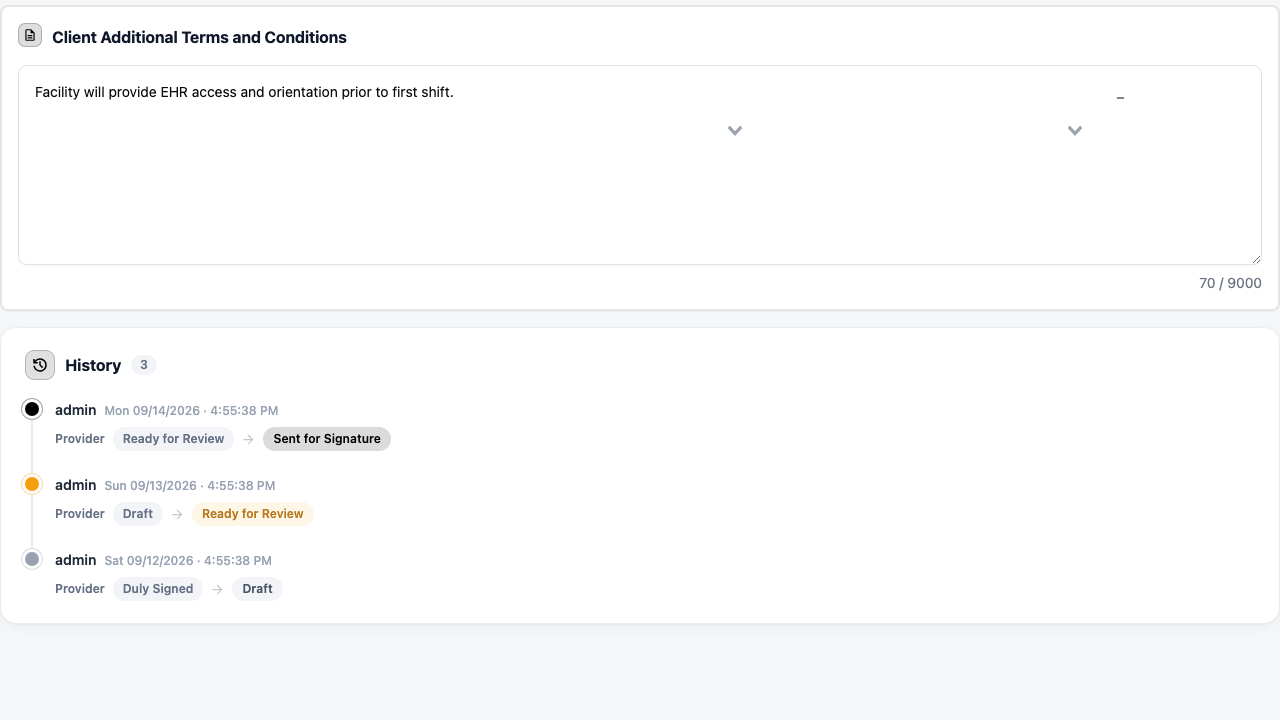The width and height of the screenshot is (1280, 720).
Task: Click the "Mon 09/14/2026 · 4:55:38 PM" timestamp
Action: coord(191,411)
